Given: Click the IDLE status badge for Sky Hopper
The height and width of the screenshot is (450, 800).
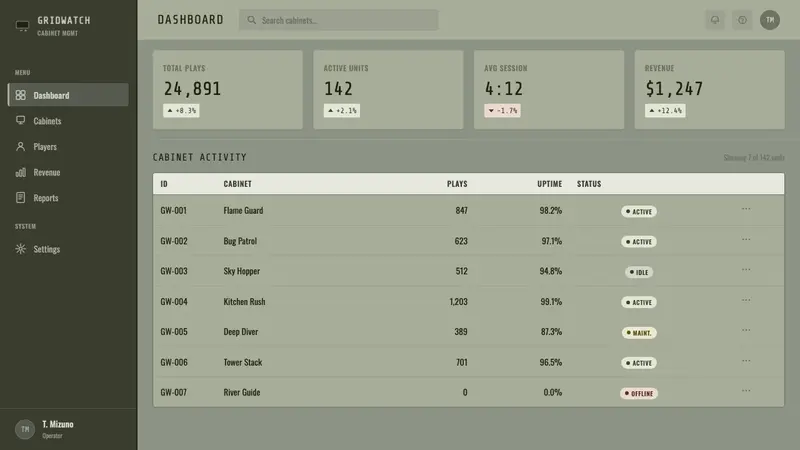Looking at the screenshot, I should [639, 272].
